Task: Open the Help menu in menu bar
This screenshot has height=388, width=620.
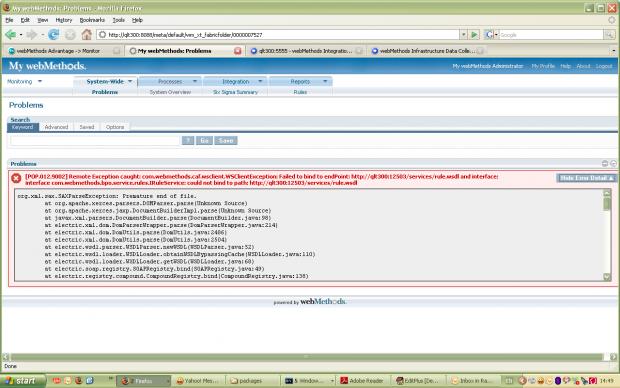Action: [x=137, y=20]
